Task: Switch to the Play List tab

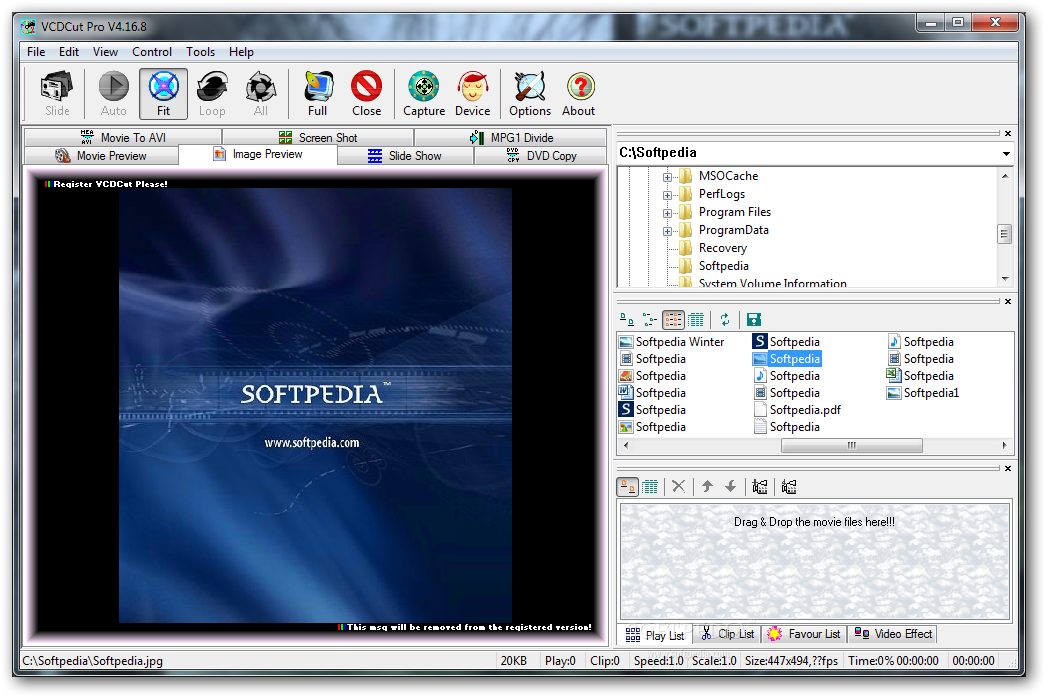Action: (656, 635)
